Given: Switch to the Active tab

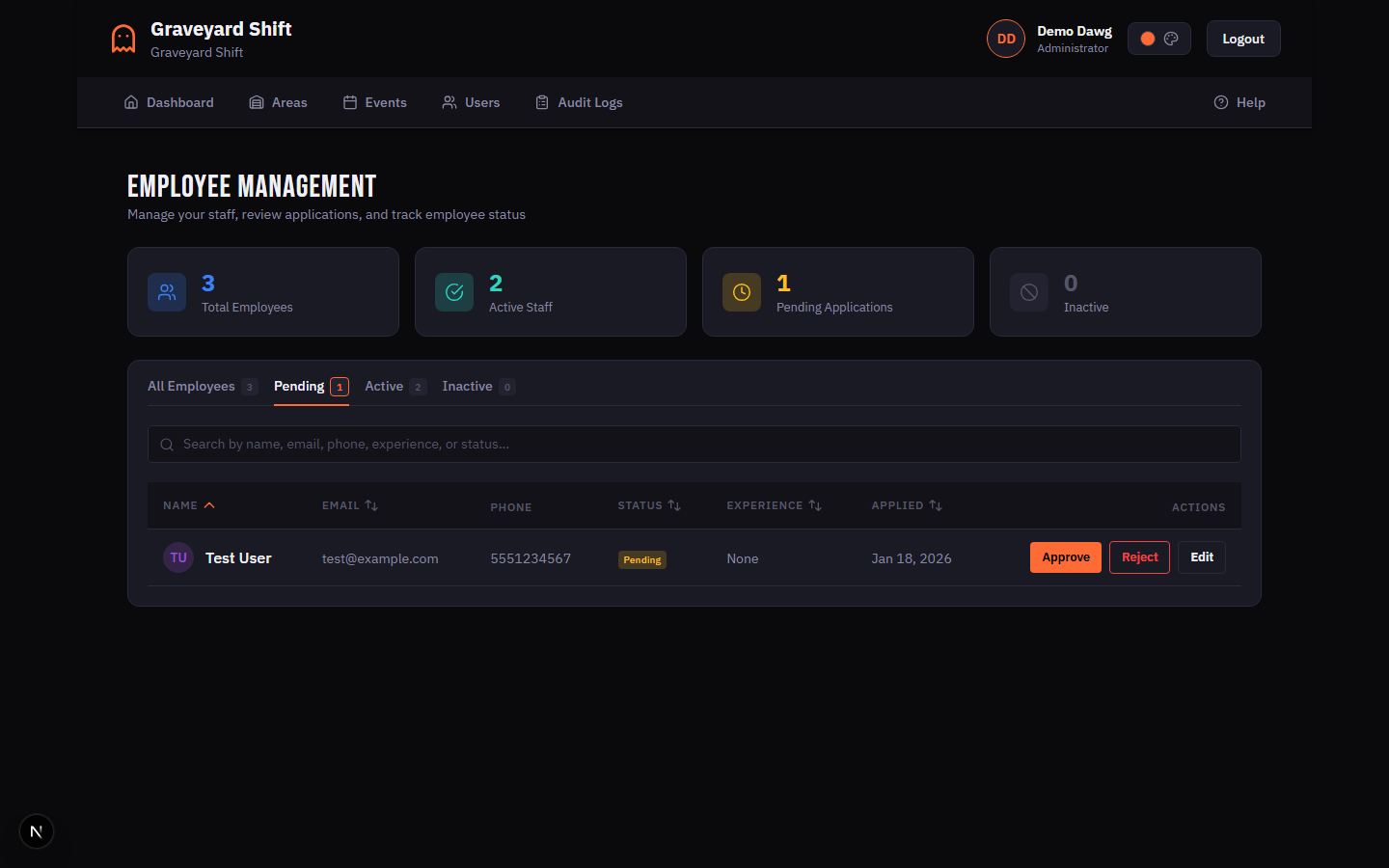Looking at the screenshot, I should click(384, 387).
